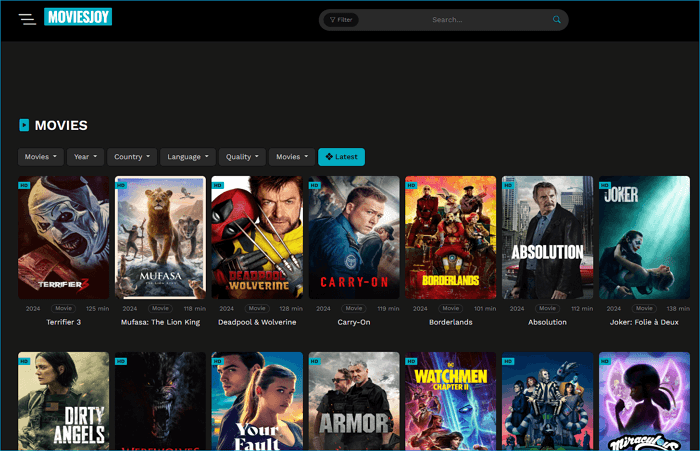Open the Dirty Angels poster

point(63,400)
